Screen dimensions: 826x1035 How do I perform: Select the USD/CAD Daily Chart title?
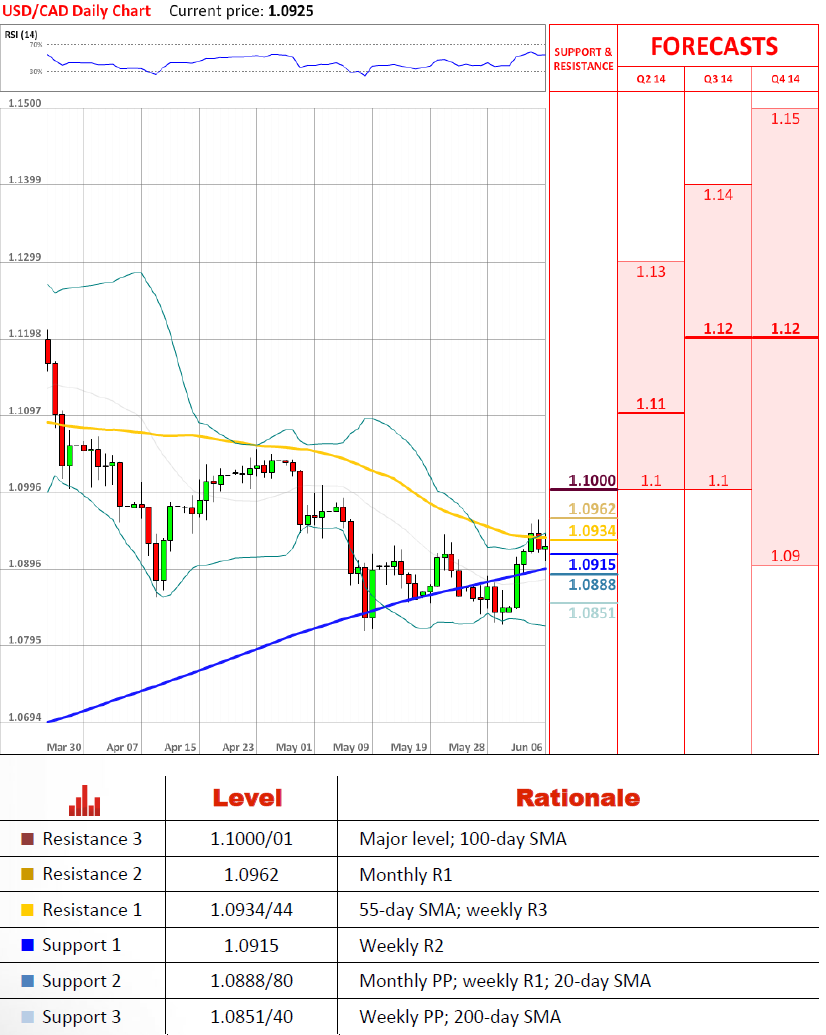(77, 11)
